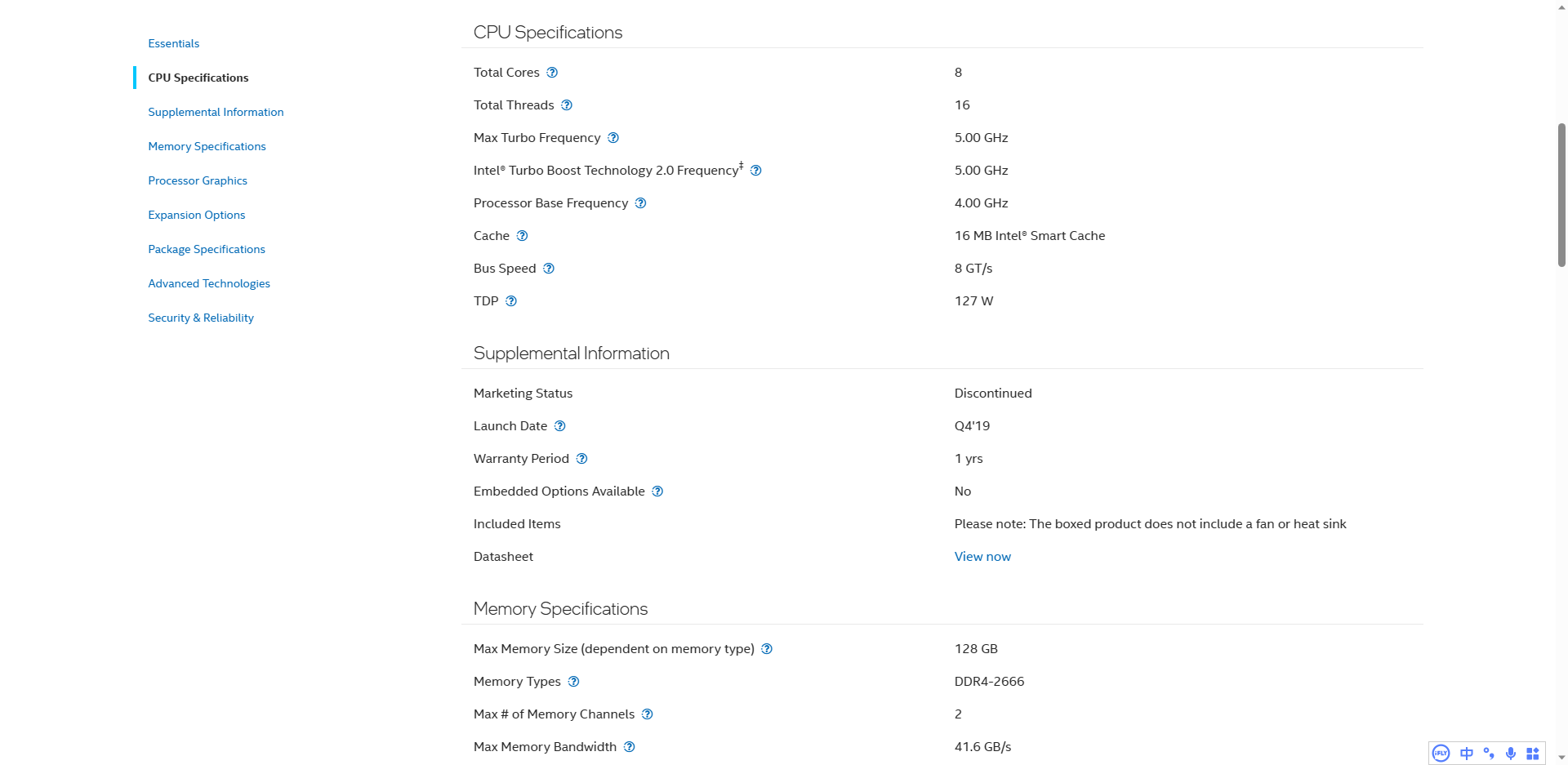Open help tooltip for Total Threads
The height and width of the screenshot is (765, 1568).
coord(567,105)
